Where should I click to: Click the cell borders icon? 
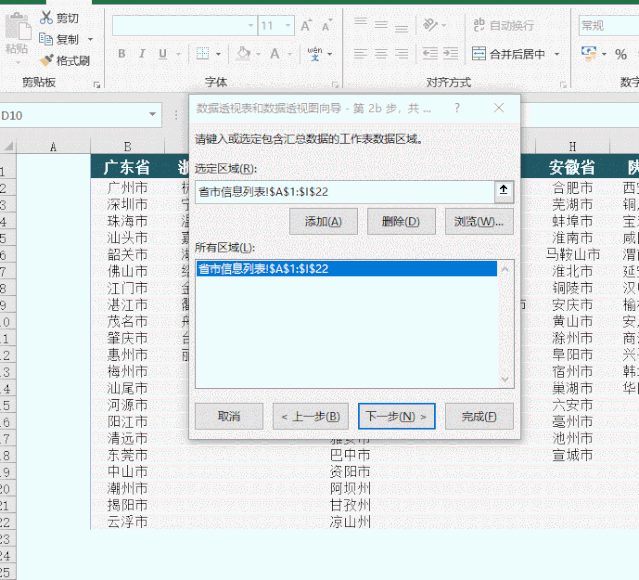coord(203,53)
